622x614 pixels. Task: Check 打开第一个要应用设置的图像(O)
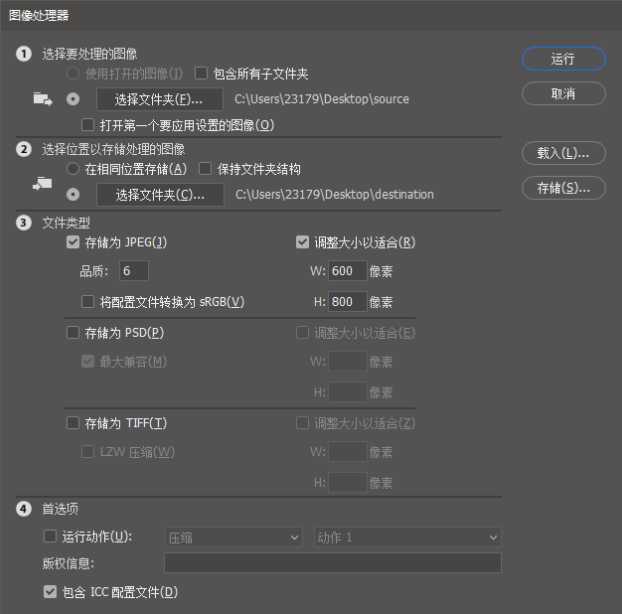[88, 125]
